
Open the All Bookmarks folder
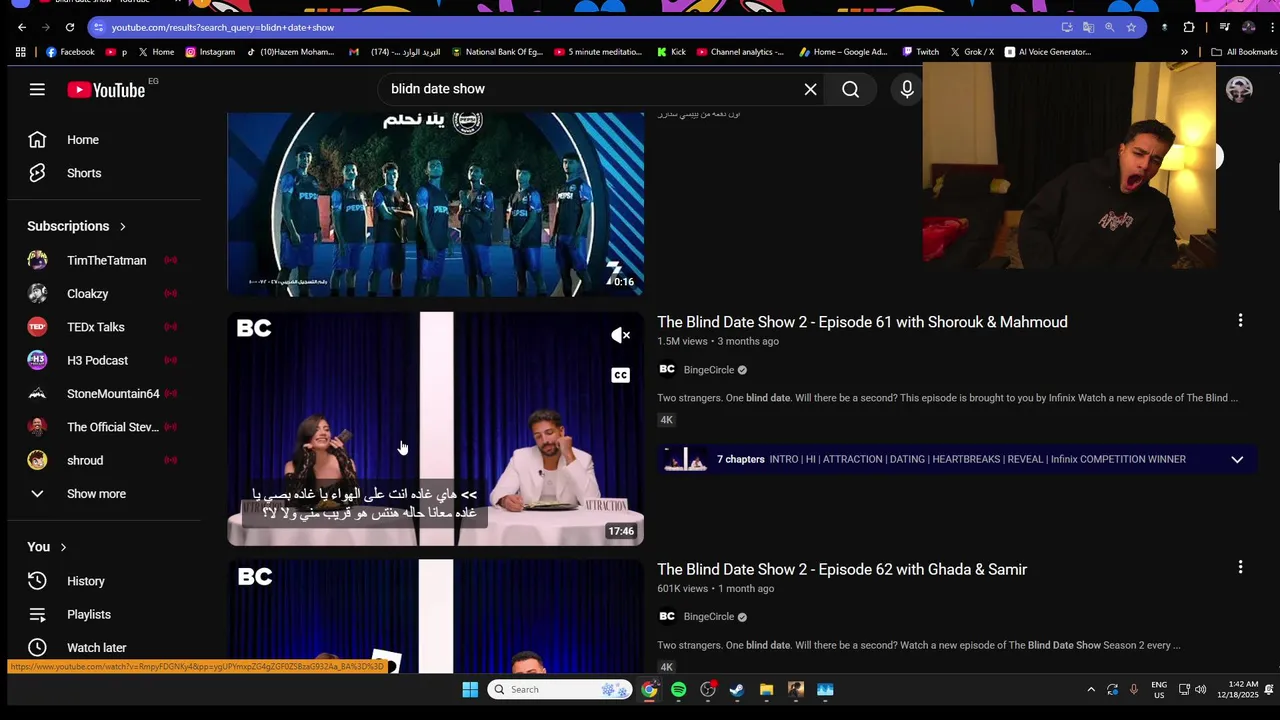coord(1244,52)
